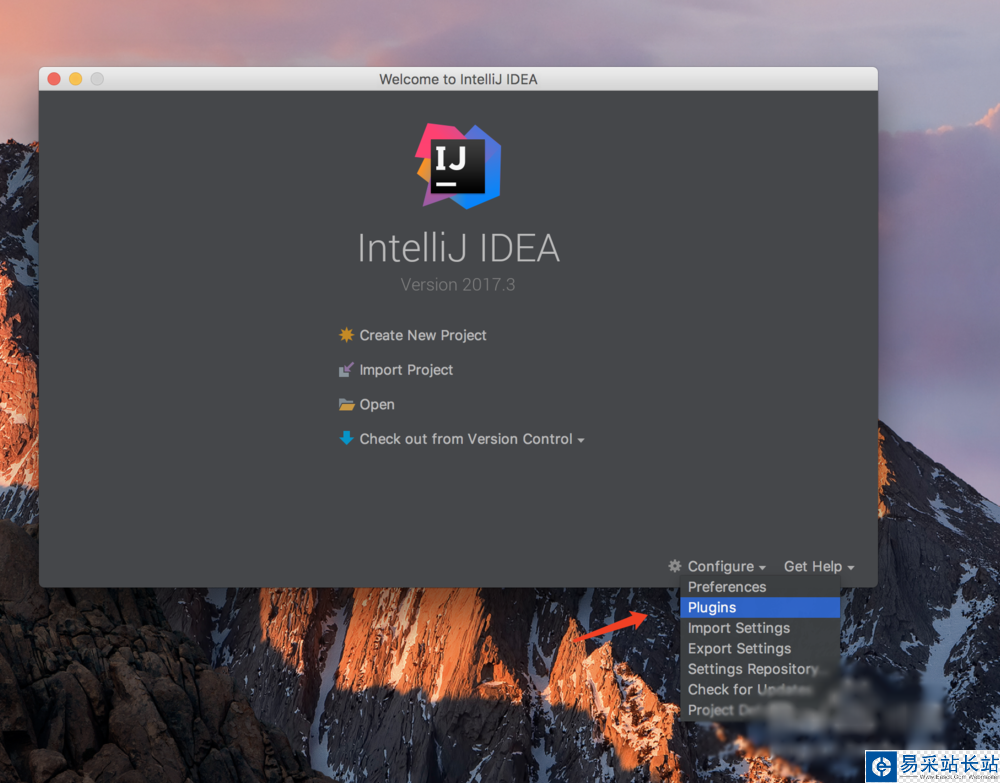Image resolution: width=1000 pixels, height=783 pixels.
Task: Click the IntelliJ IDEA logo
Action: 458,166
